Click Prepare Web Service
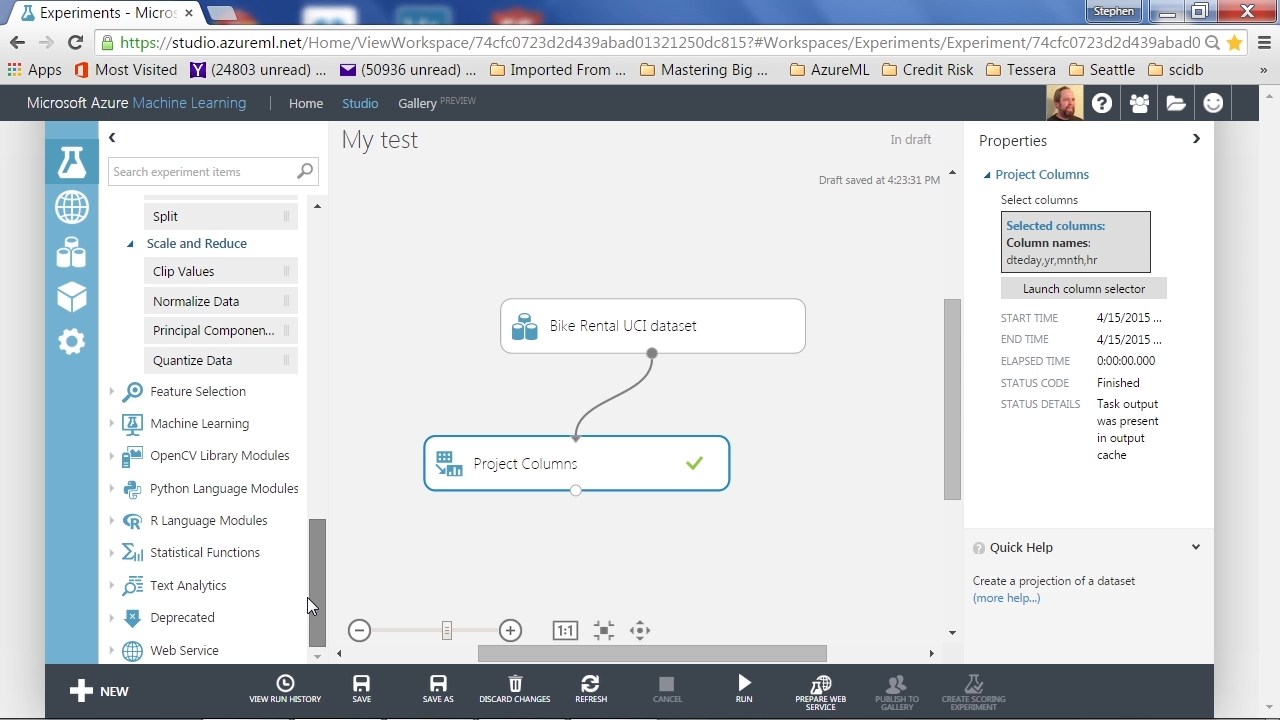Screen dimensions: 1280x720 (820, 692)
